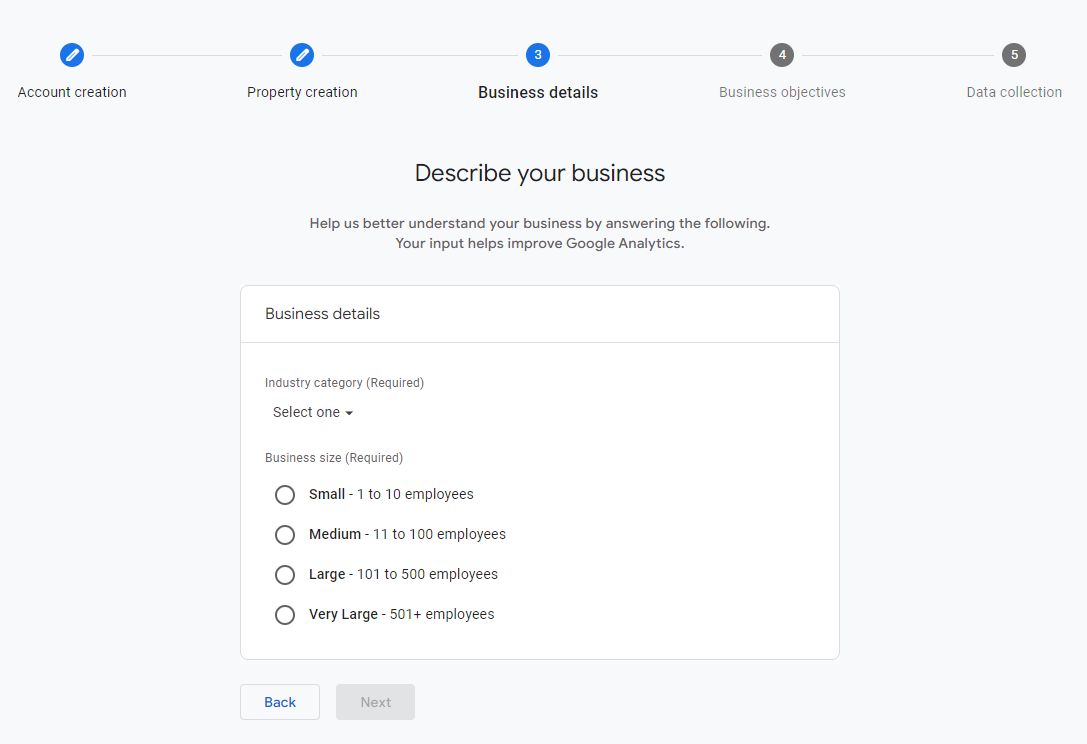Click the Property creation pencil icon

(x=302, y=55)
